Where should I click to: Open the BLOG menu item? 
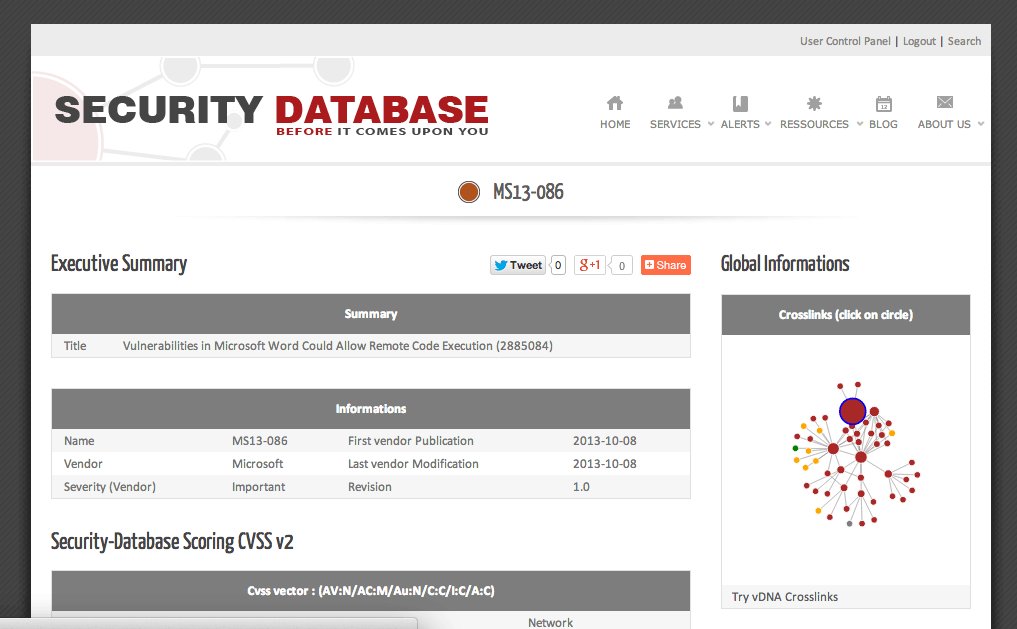click(x=883, y=124)
